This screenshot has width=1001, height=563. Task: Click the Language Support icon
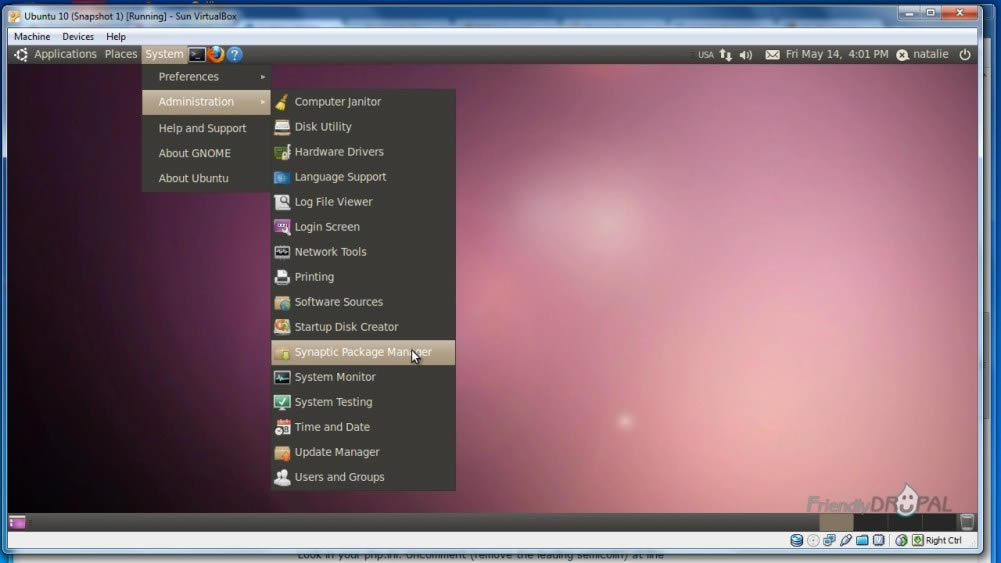[282, 177]
